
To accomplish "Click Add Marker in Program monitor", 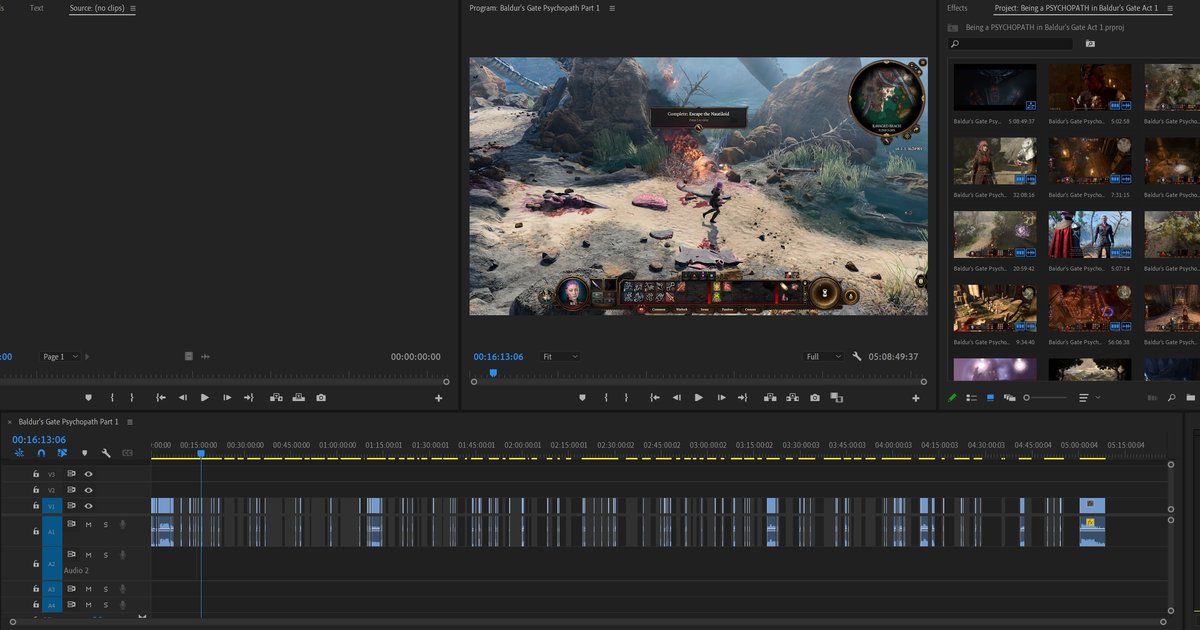I will (x=582, y=397).
